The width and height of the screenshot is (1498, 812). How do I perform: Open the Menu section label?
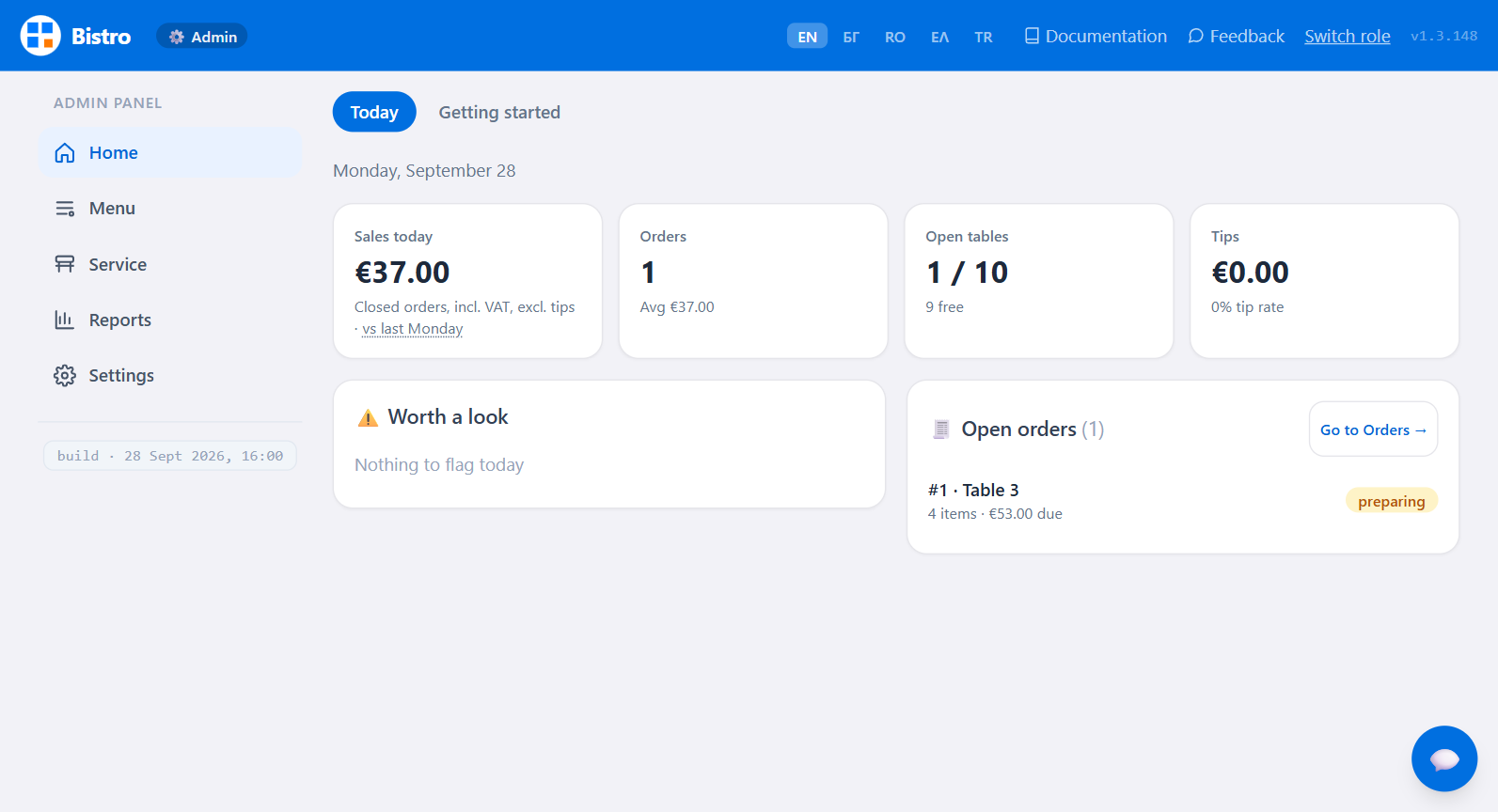click(112, 209)
